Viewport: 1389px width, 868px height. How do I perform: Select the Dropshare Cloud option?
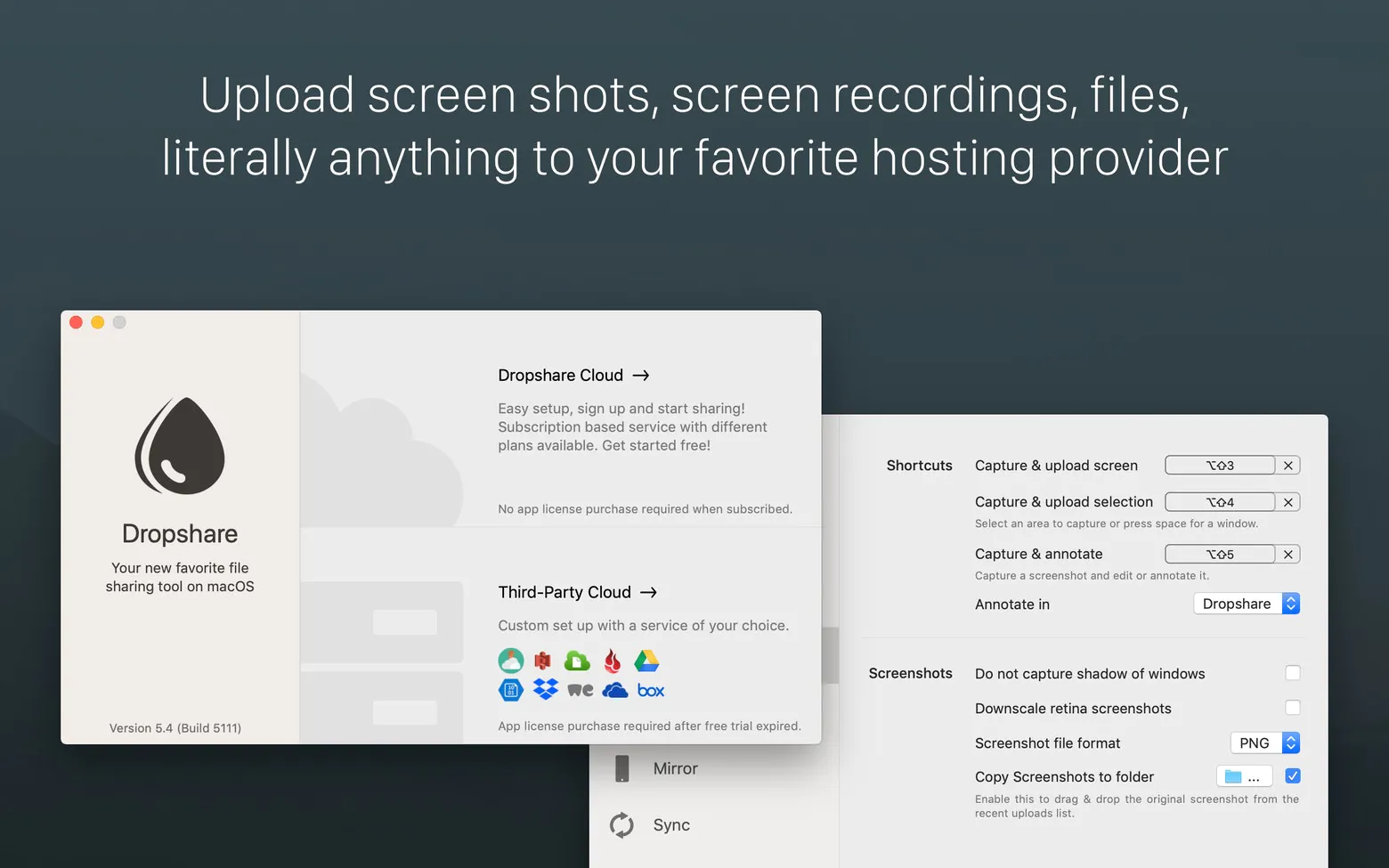point(573,376)
